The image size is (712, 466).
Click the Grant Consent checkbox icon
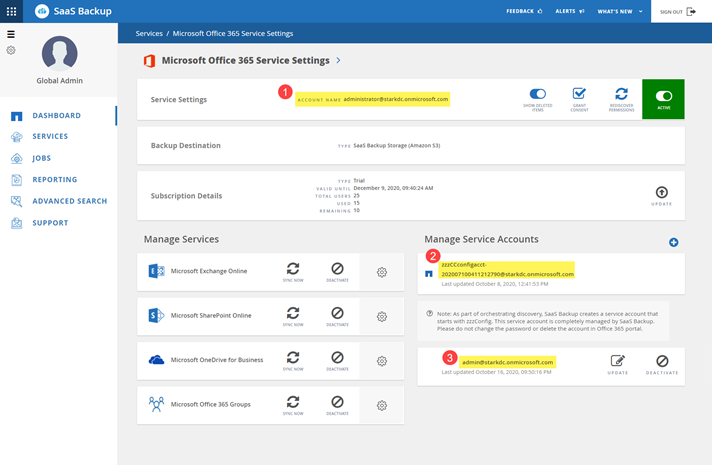(x=579, y=95)
